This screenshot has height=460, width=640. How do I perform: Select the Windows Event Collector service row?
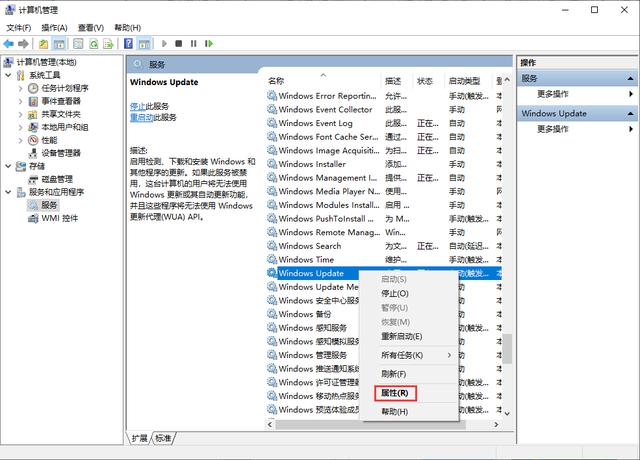[x=384, y=110]
